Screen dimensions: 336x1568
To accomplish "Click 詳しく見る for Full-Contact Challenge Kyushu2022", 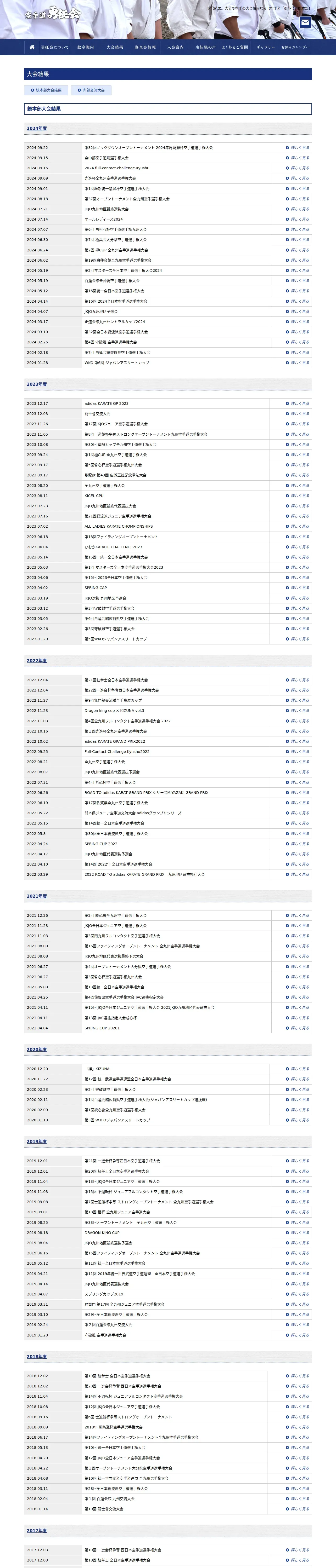I will point(298,752).
